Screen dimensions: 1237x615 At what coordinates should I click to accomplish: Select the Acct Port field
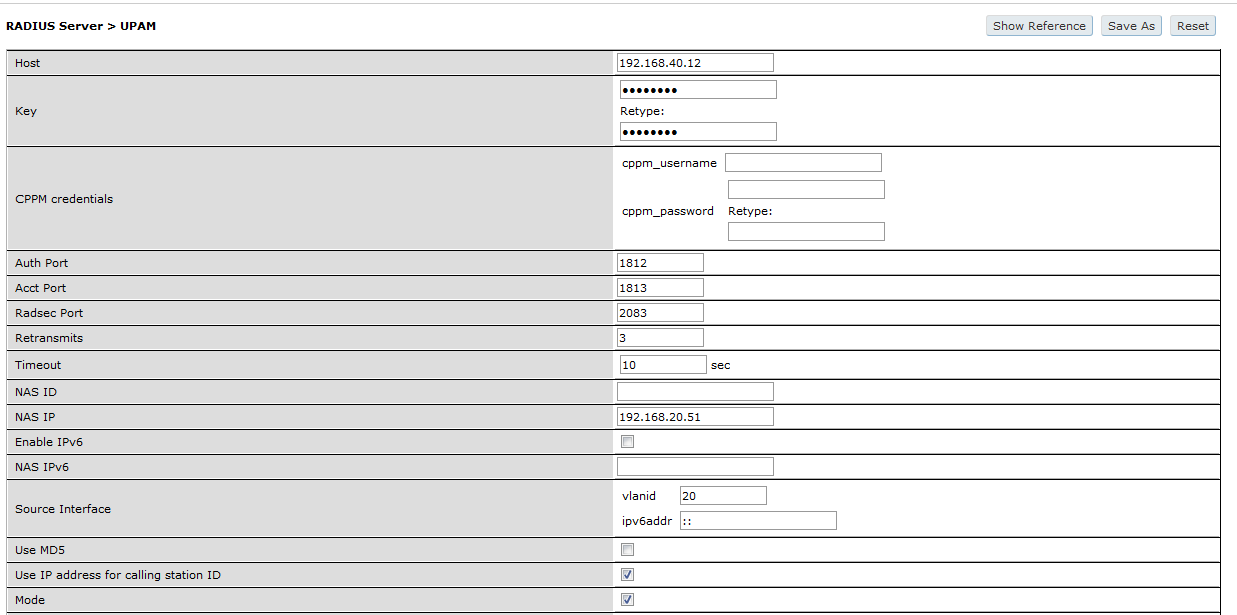click(660, 288)
